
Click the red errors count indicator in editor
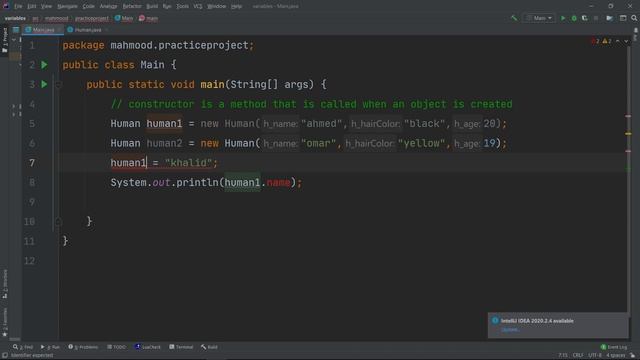[595, 41]
